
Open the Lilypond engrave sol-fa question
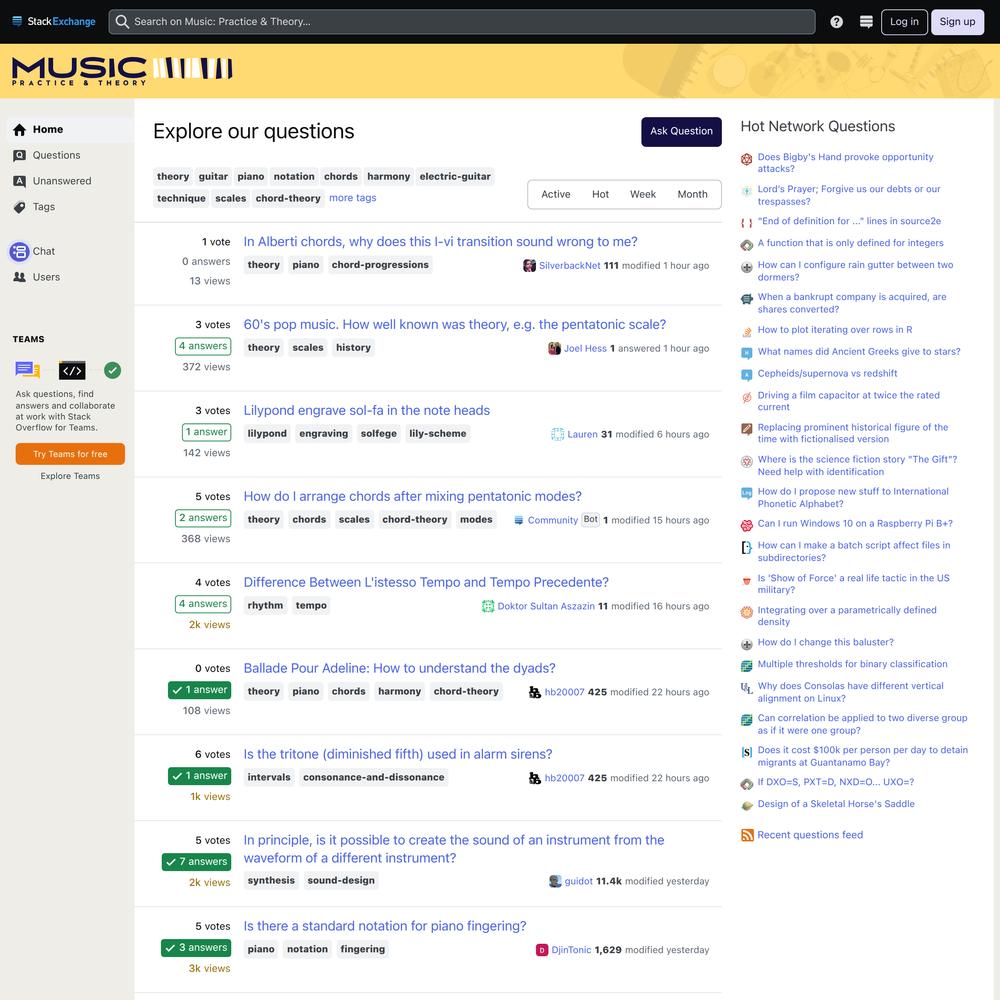point(367,411)
